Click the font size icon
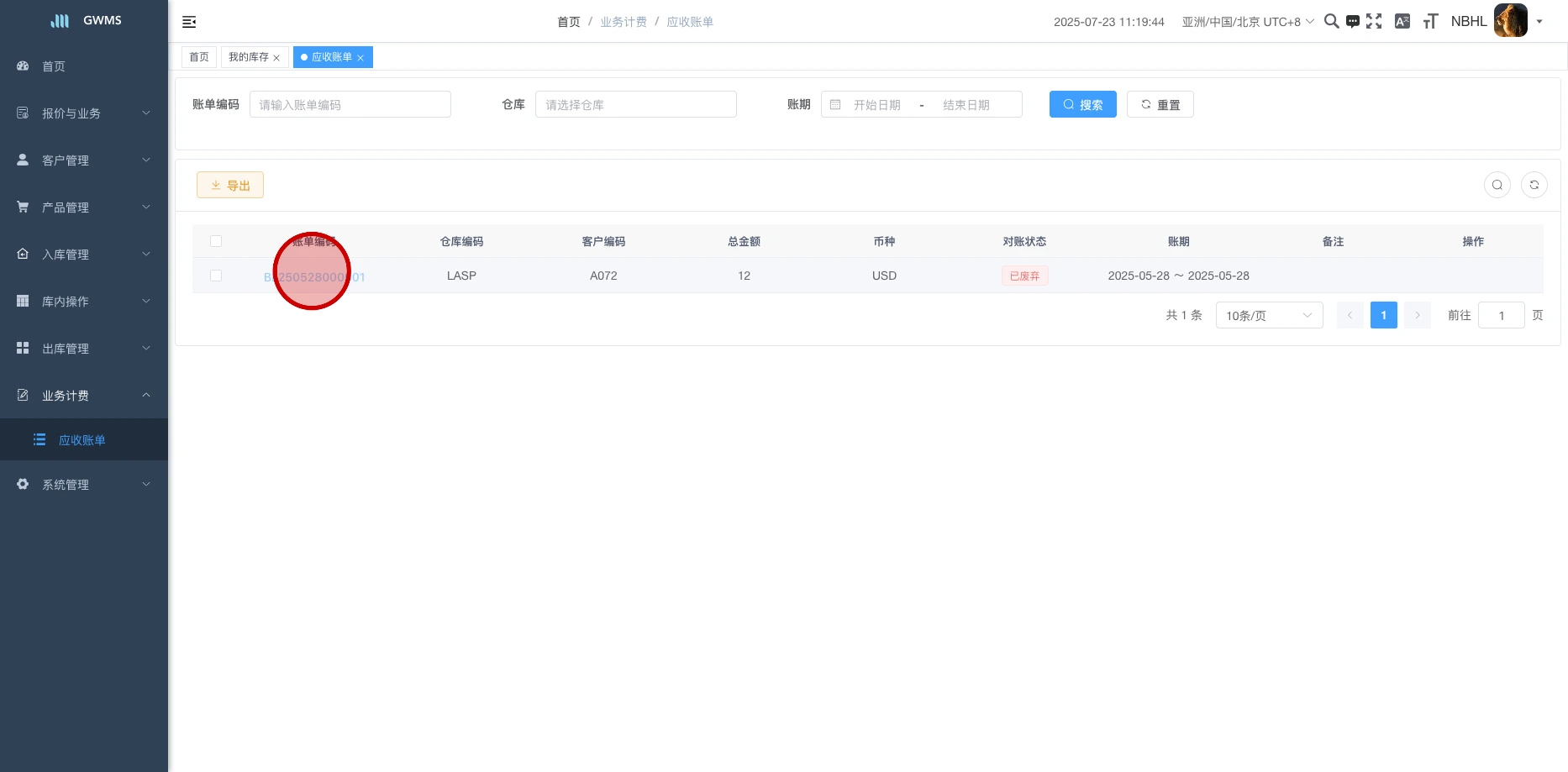 point(1430,21)
